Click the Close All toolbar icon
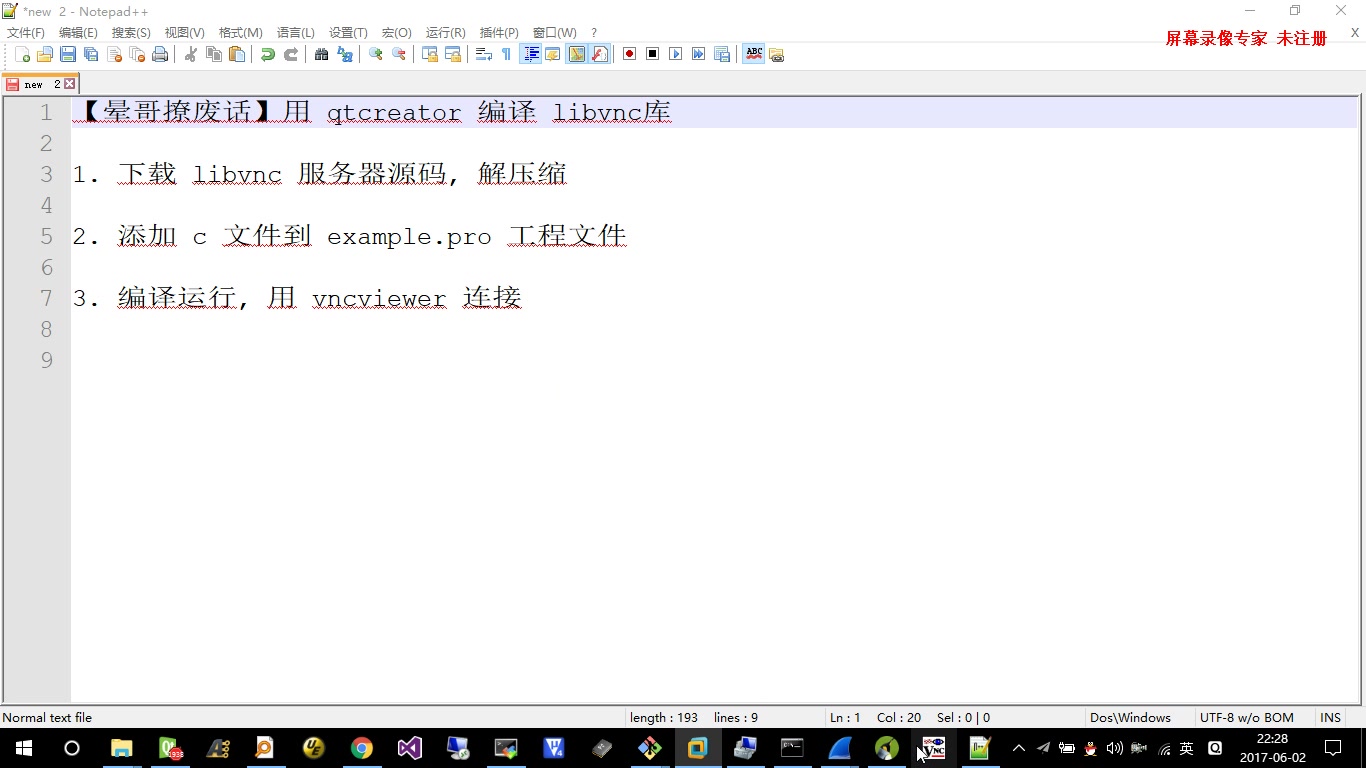 137,54
